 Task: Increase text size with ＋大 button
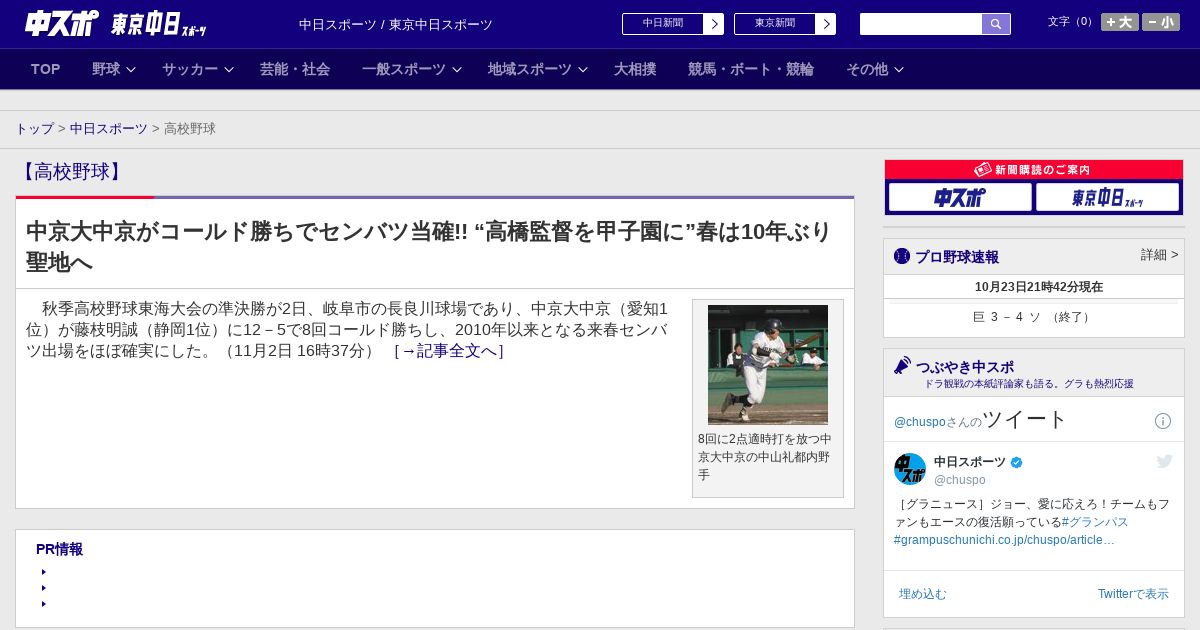[x=1120, y=22]
